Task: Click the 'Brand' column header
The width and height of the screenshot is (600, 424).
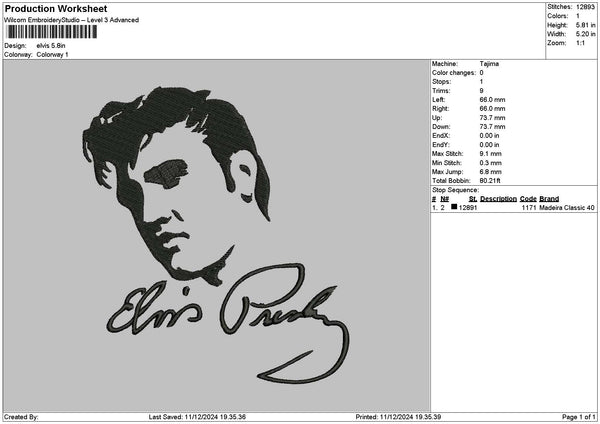Action: pos(549,199)
